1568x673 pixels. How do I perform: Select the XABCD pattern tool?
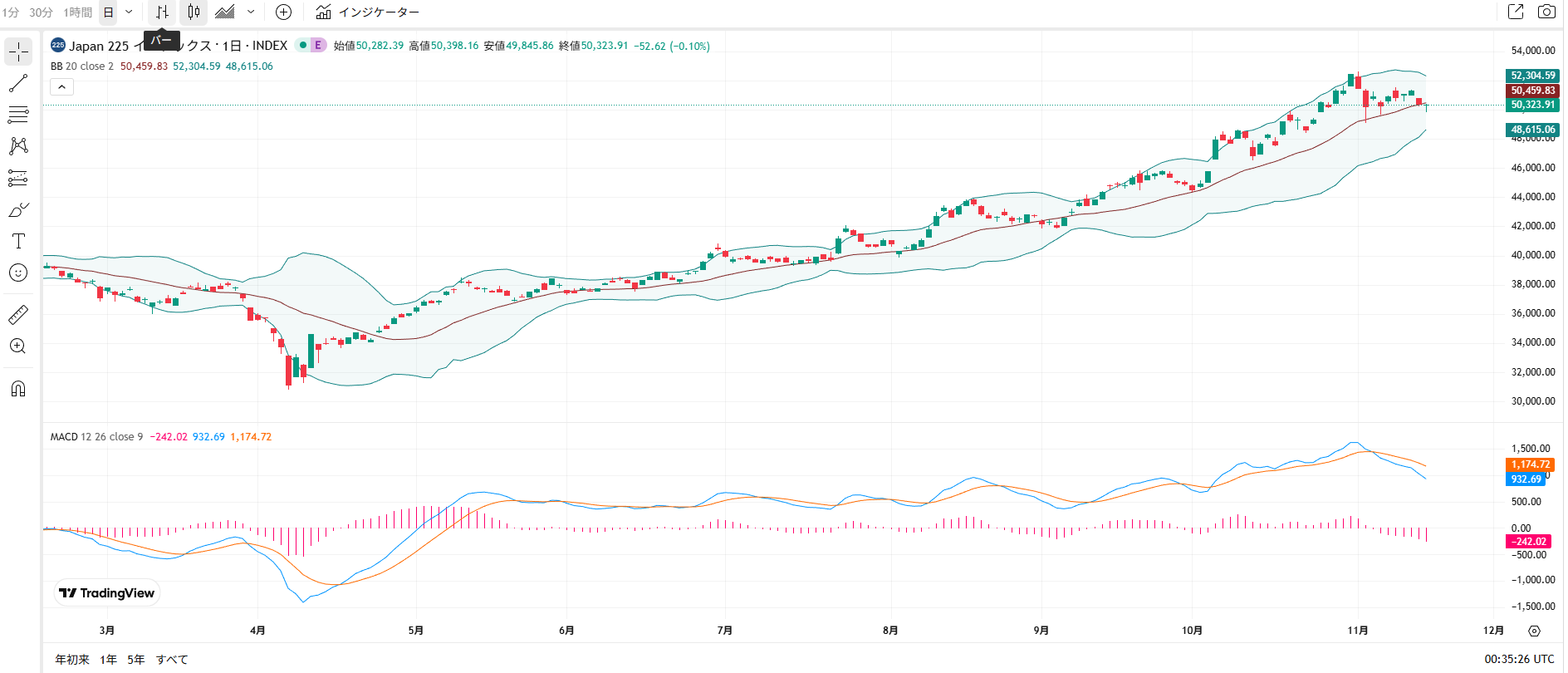18,146
